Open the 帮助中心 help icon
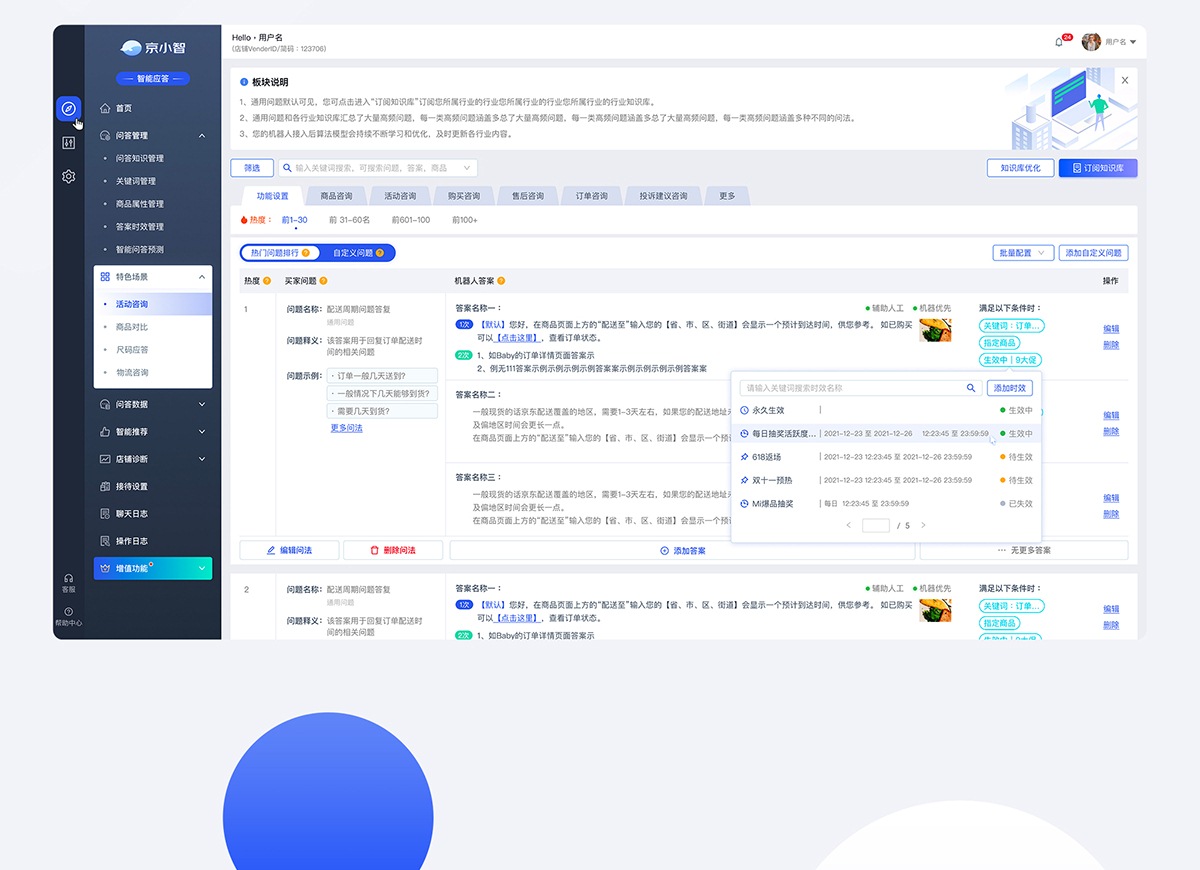Image resolution: width=1200 pixels, height=870 pixels. pyautogui.click(x=68, y=612)
